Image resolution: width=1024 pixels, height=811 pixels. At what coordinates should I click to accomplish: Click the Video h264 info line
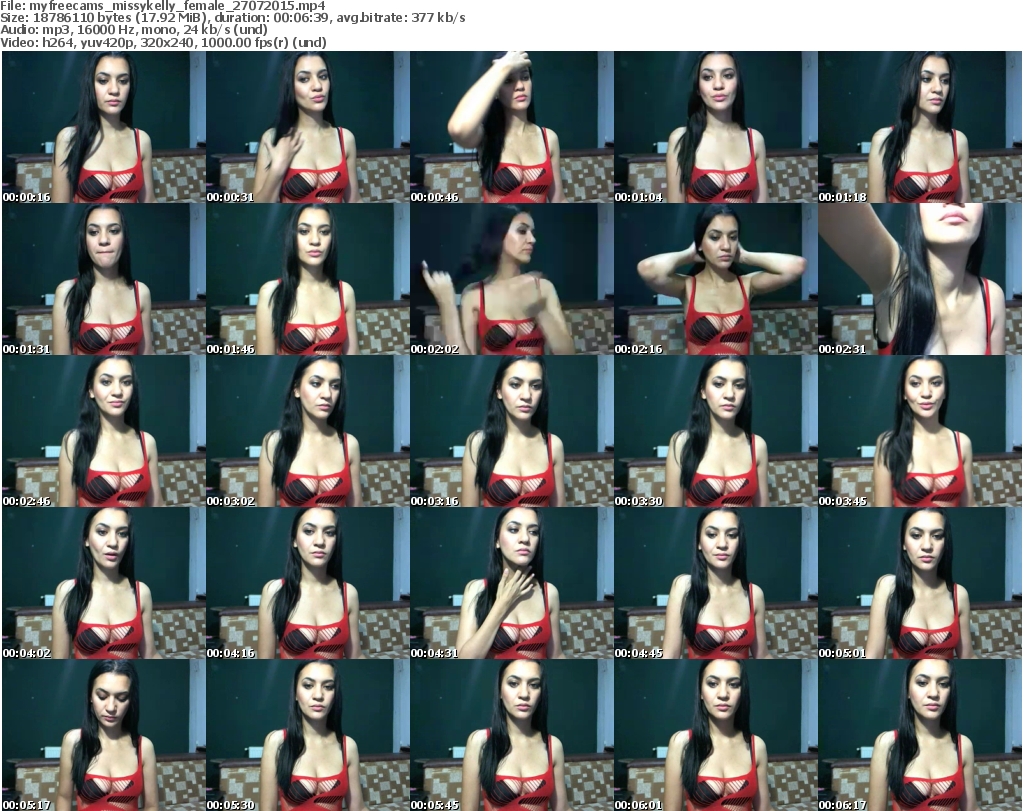click(163, 42)
